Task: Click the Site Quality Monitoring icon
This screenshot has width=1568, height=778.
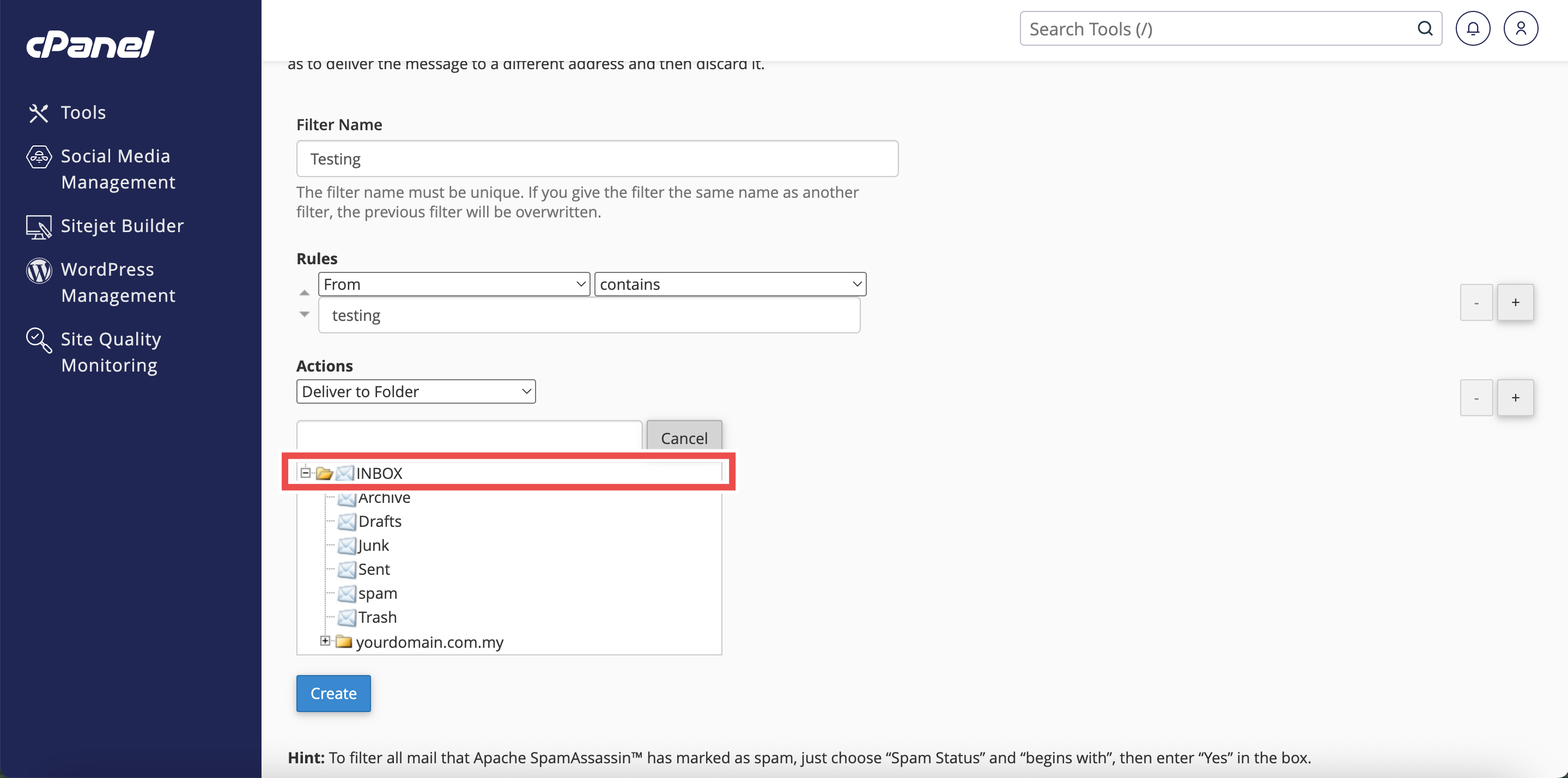Action: click(38, 339)
